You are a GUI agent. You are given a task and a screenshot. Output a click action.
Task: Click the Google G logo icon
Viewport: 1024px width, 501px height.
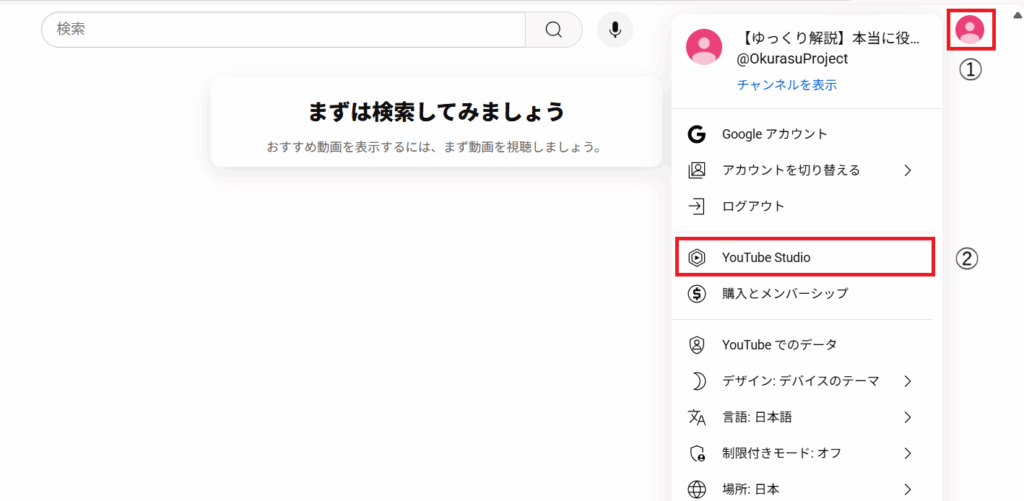click(697, 134)
